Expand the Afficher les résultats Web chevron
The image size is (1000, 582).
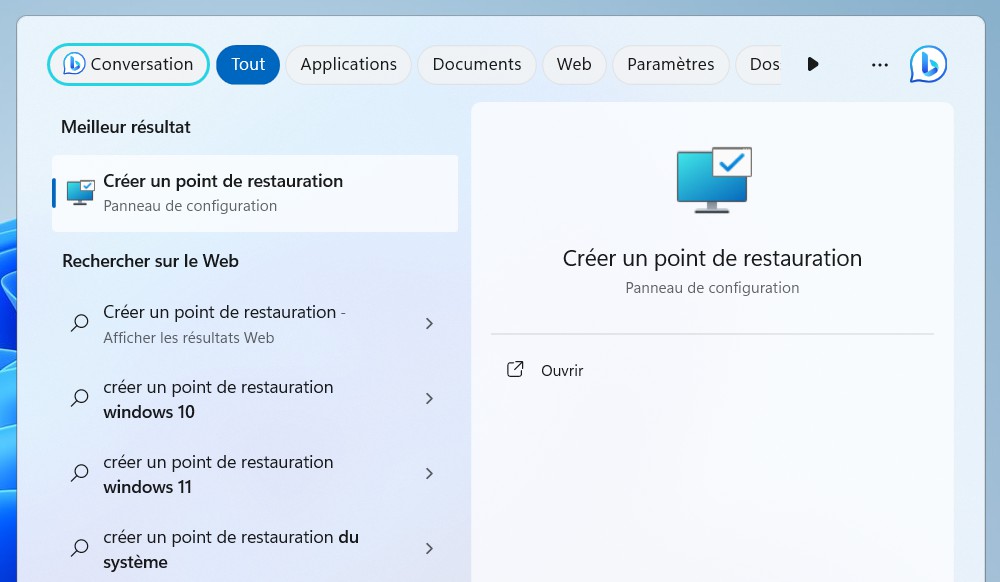429,323
